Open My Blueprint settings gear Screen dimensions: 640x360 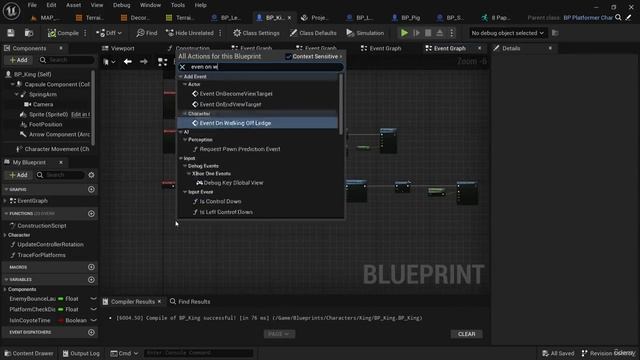(x=91, y=175)
